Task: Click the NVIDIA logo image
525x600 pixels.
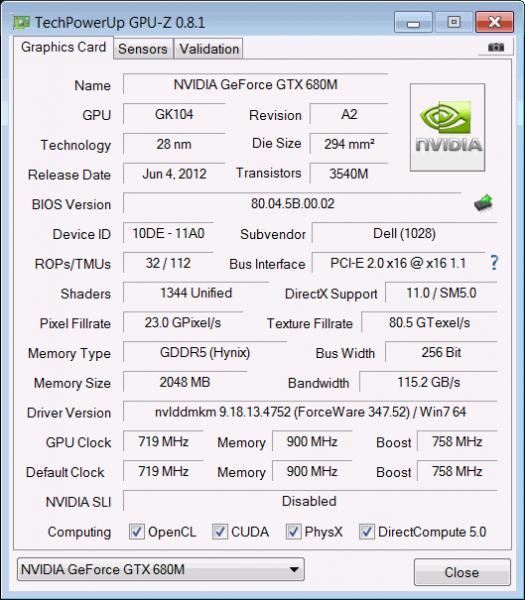Action: pos(447,127)
